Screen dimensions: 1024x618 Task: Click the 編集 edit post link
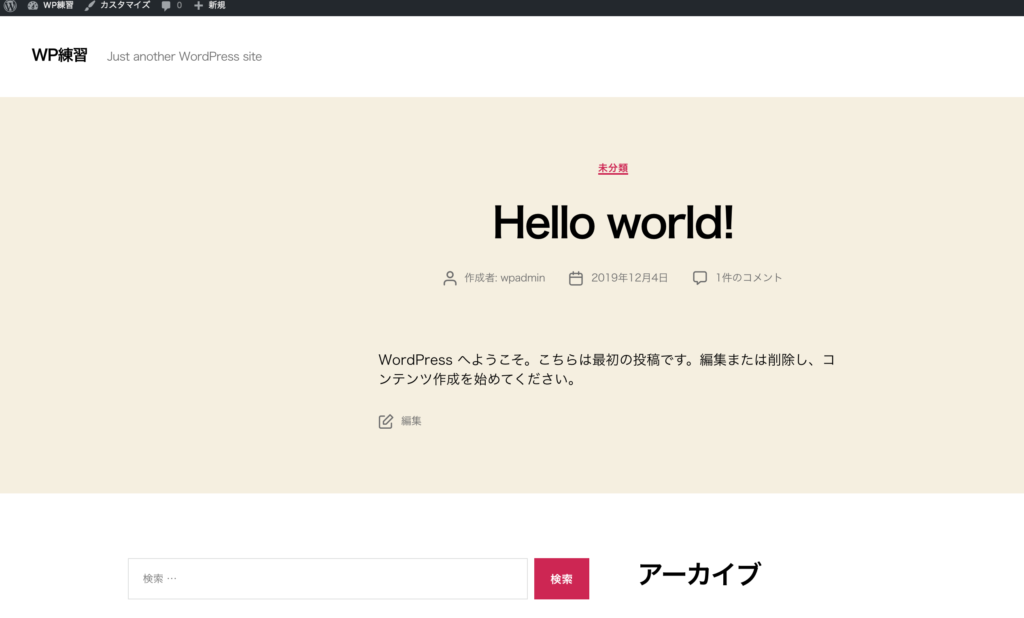[x=411, y=421]
